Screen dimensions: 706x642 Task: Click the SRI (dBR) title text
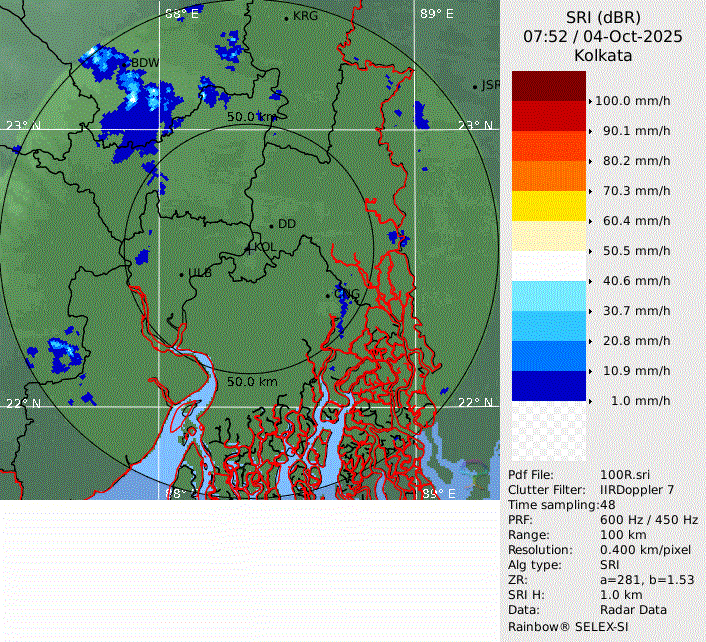[x=603, y=17]
